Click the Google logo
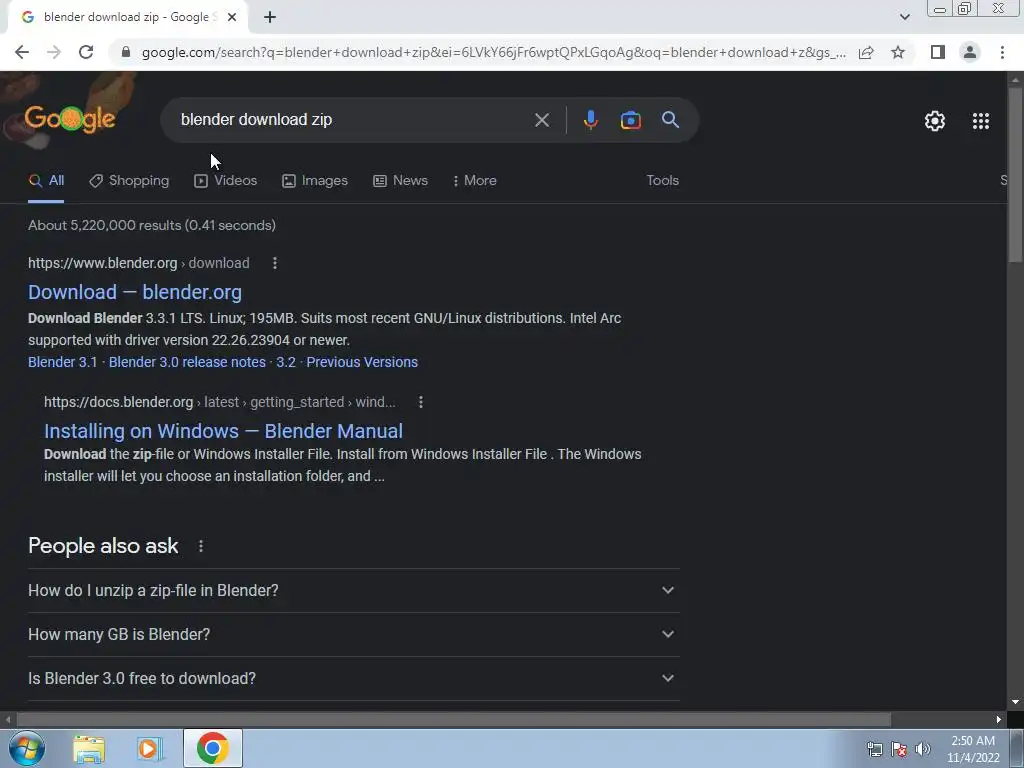Viewport: 1024px width, 768px height. pyautogui.click(x=70, y=119)
